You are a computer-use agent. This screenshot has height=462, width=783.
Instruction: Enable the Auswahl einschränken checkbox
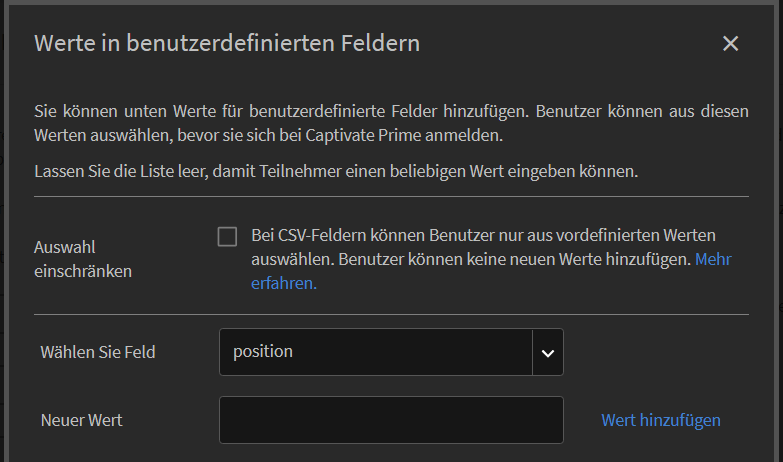[x=228, y=236]
